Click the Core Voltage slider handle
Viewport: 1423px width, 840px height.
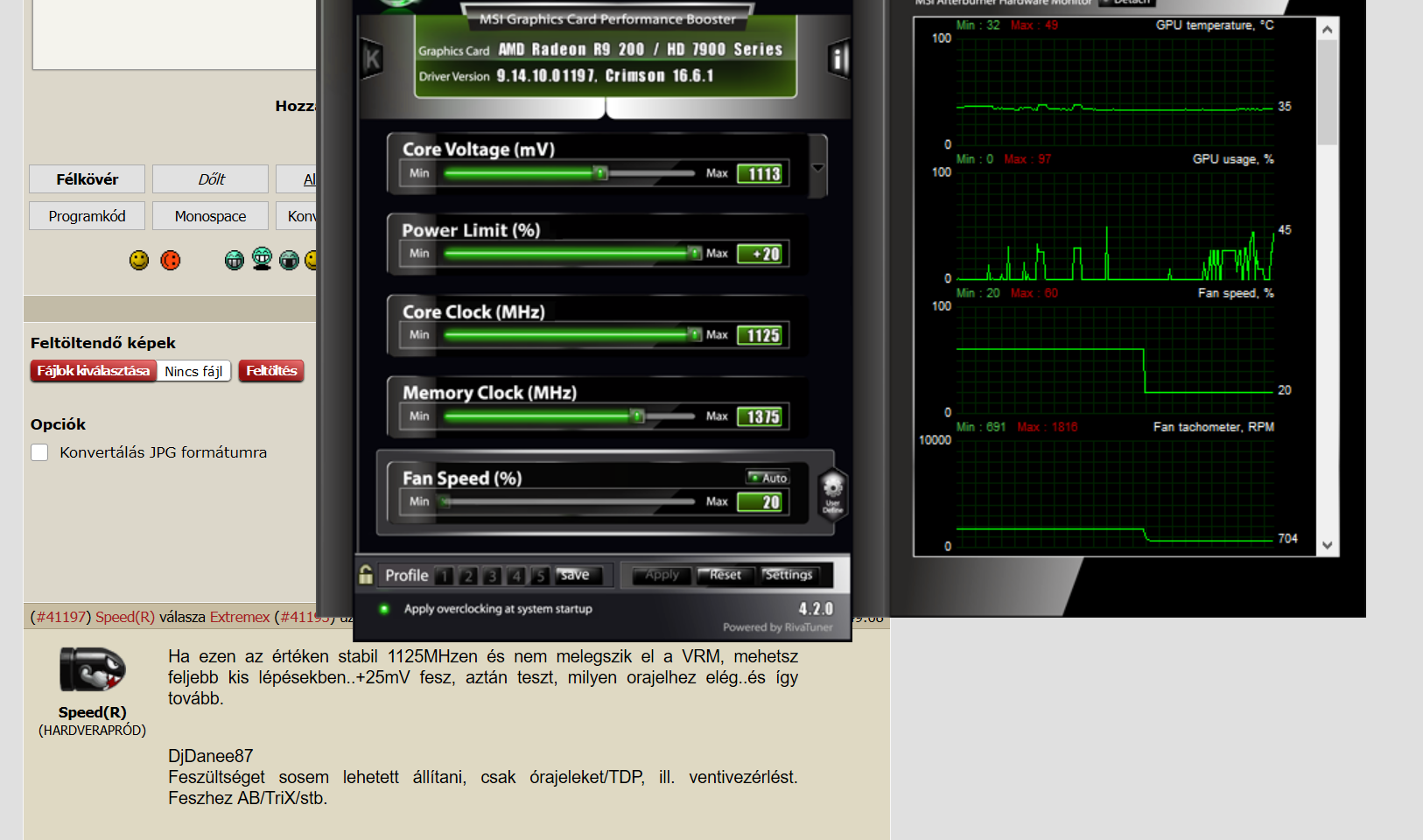[x=600, y=173]
